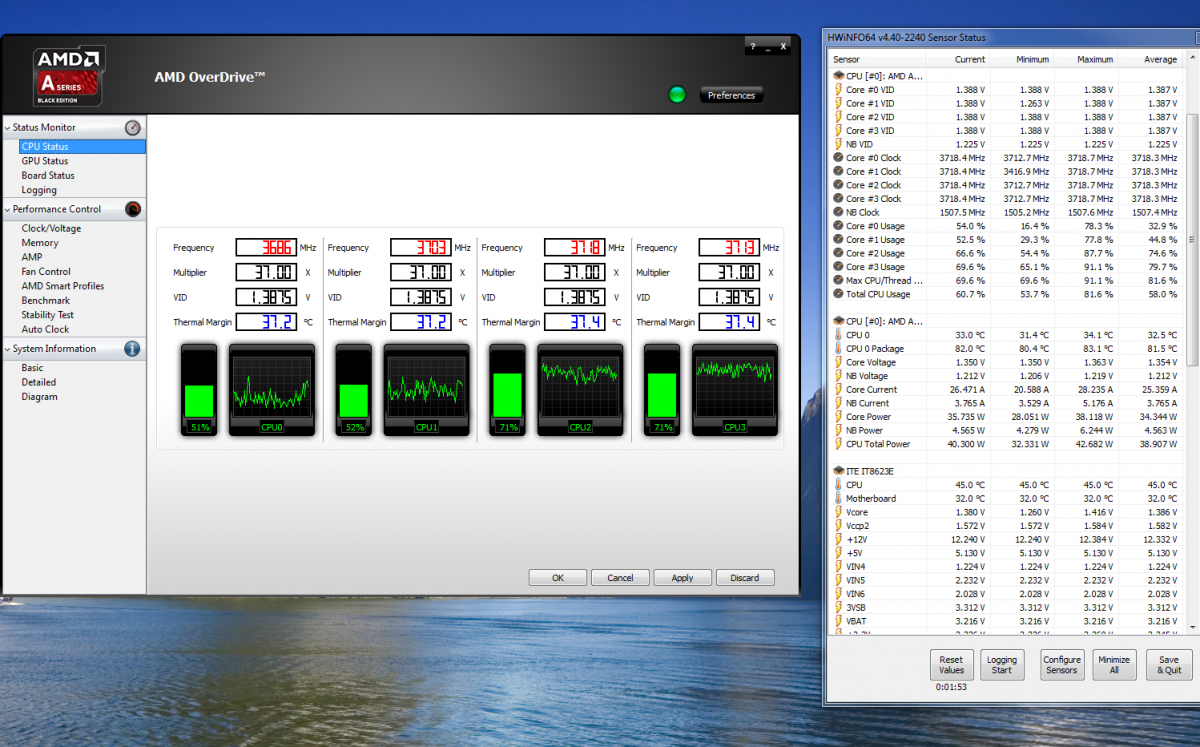1200x747 pixels.
Task: Open Board Status page
Action: pos(48,176)
